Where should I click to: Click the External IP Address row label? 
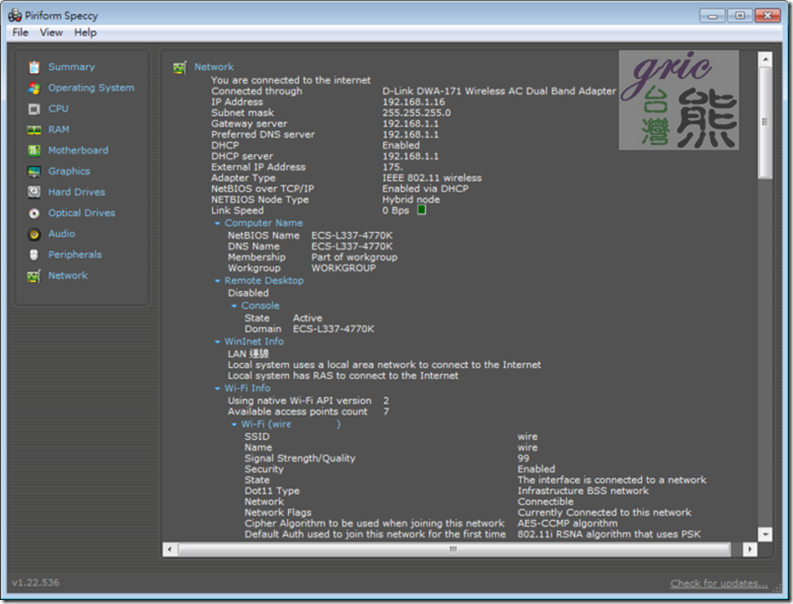[x=258, y=167]
